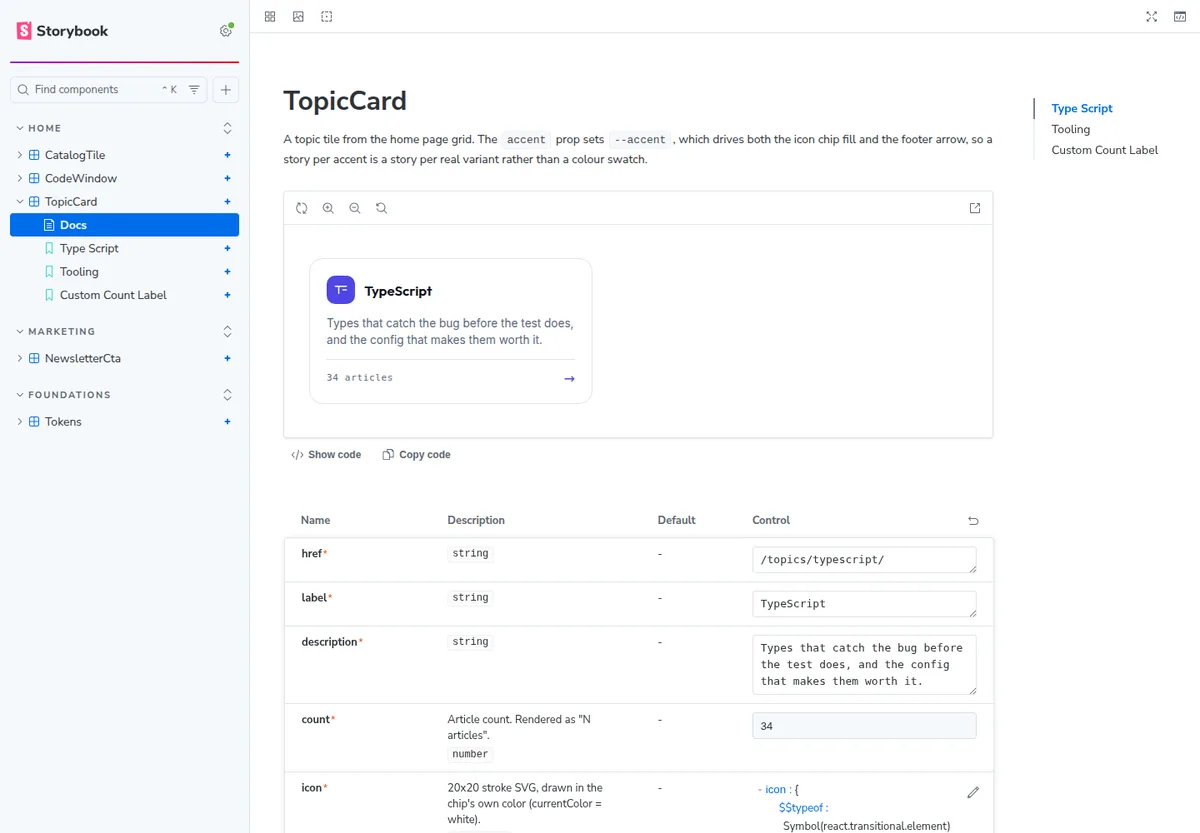The height and width of the screenshot is (833, 1200).
Task: Expand all under HOME section arrows
Action: coord(227,129)
